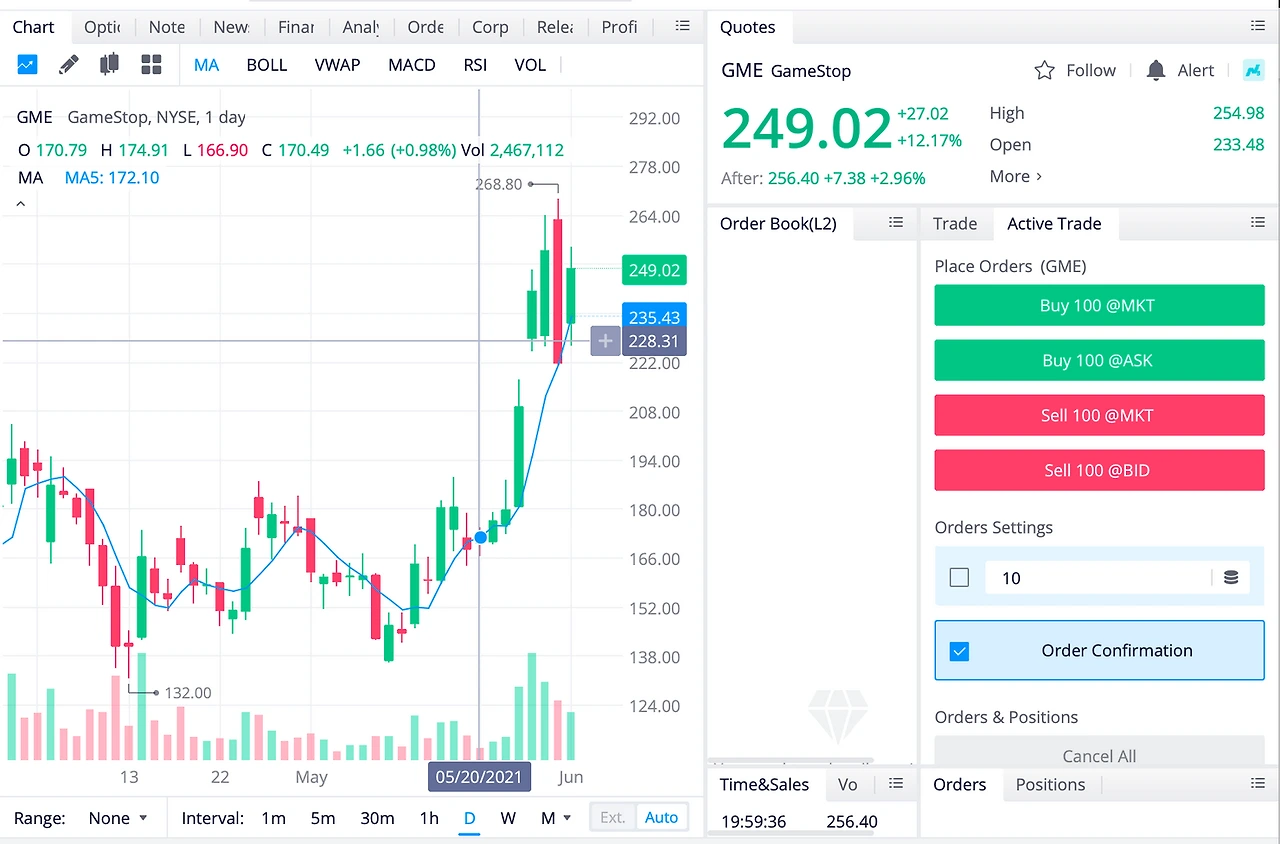1280x844 pixels.
Task: Toggle Ext. extended hours display
Action: pyautogui.click(x=613, y=817)
